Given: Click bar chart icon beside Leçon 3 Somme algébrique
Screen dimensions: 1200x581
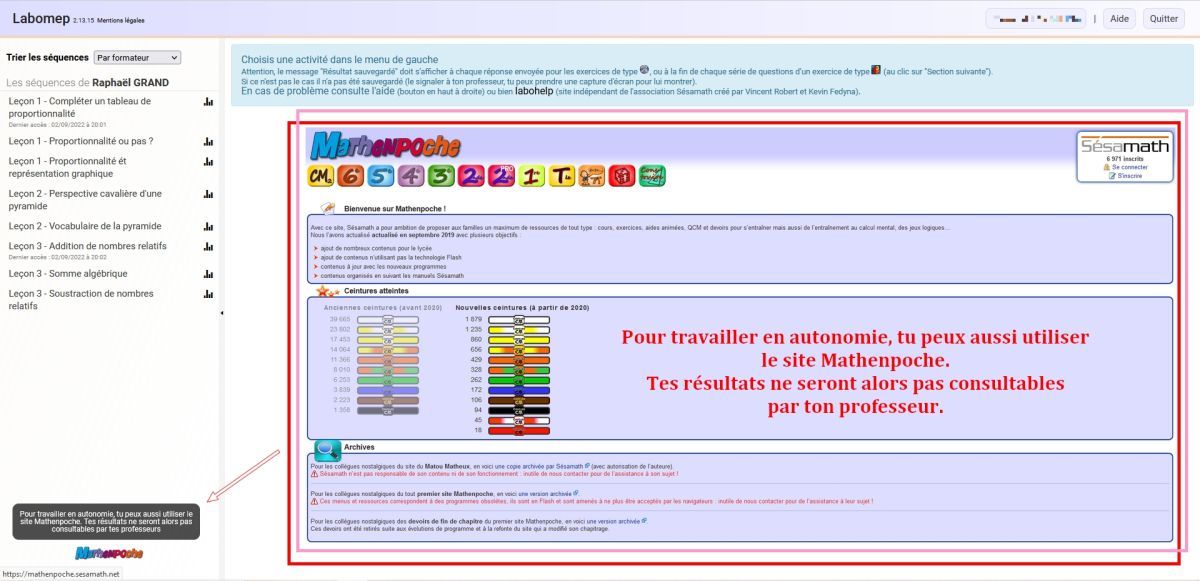Looking at the screenshot, I should pyautogui.click(x=208, y=274).
